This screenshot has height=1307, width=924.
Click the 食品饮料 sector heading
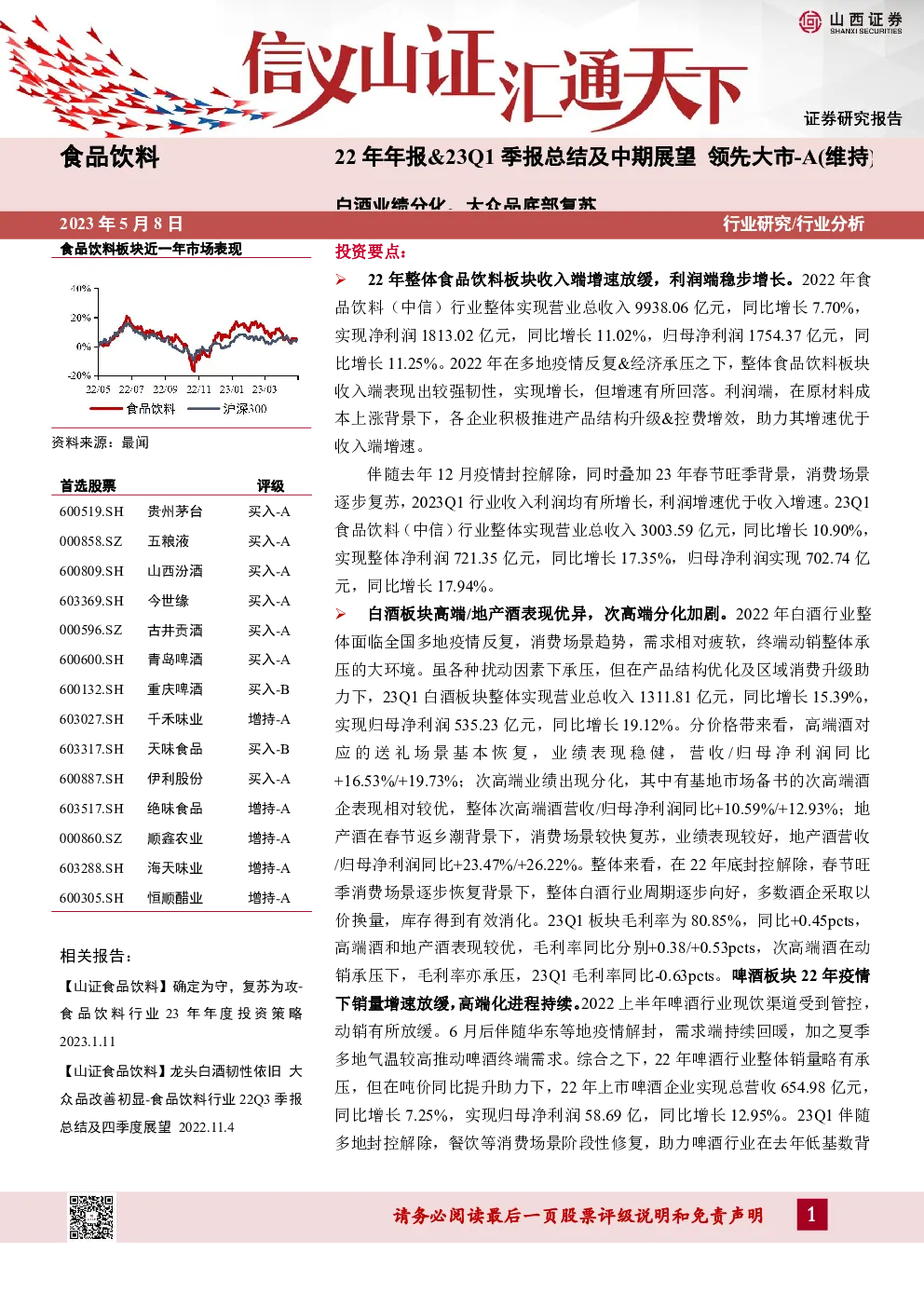point(110,157)
